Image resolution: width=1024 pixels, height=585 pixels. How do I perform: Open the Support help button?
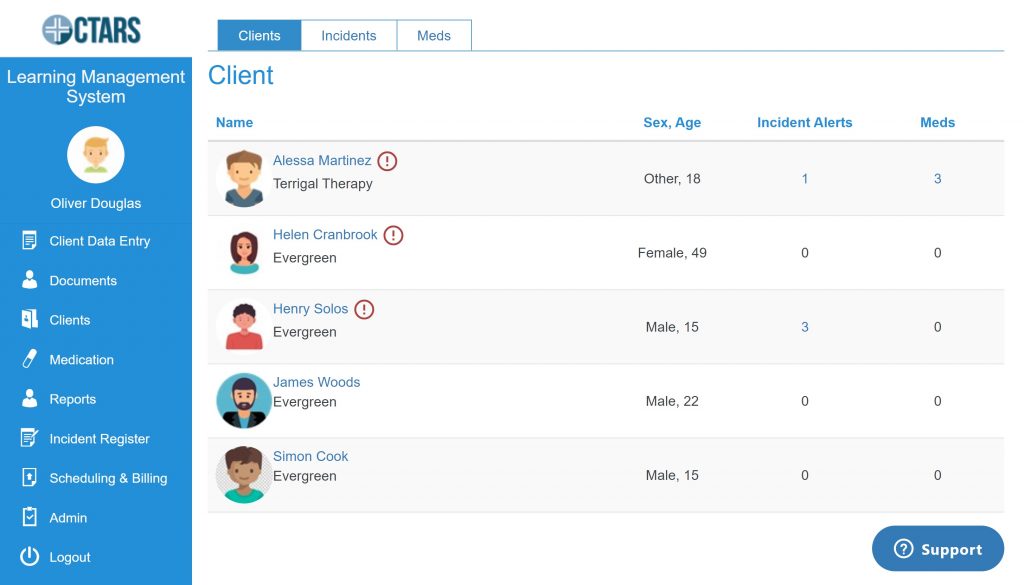point(937,549)
